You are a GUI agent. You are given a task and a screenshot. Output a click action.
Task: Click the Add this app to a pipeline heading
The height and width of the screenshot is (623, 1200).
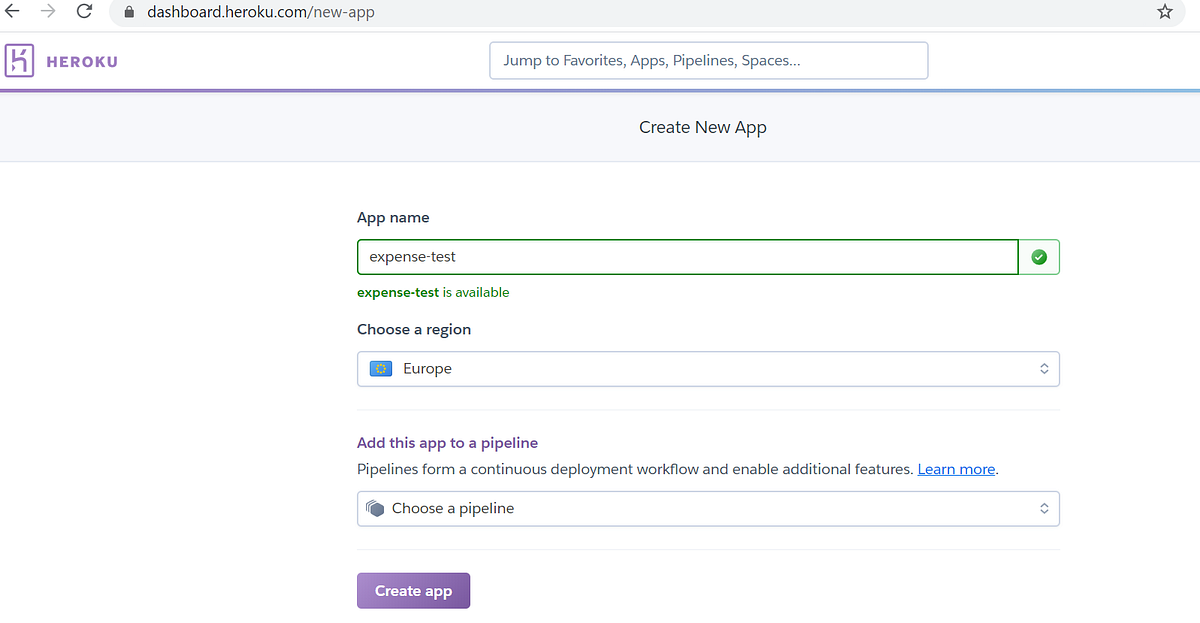pyautogui.click(x=447, y=442)
